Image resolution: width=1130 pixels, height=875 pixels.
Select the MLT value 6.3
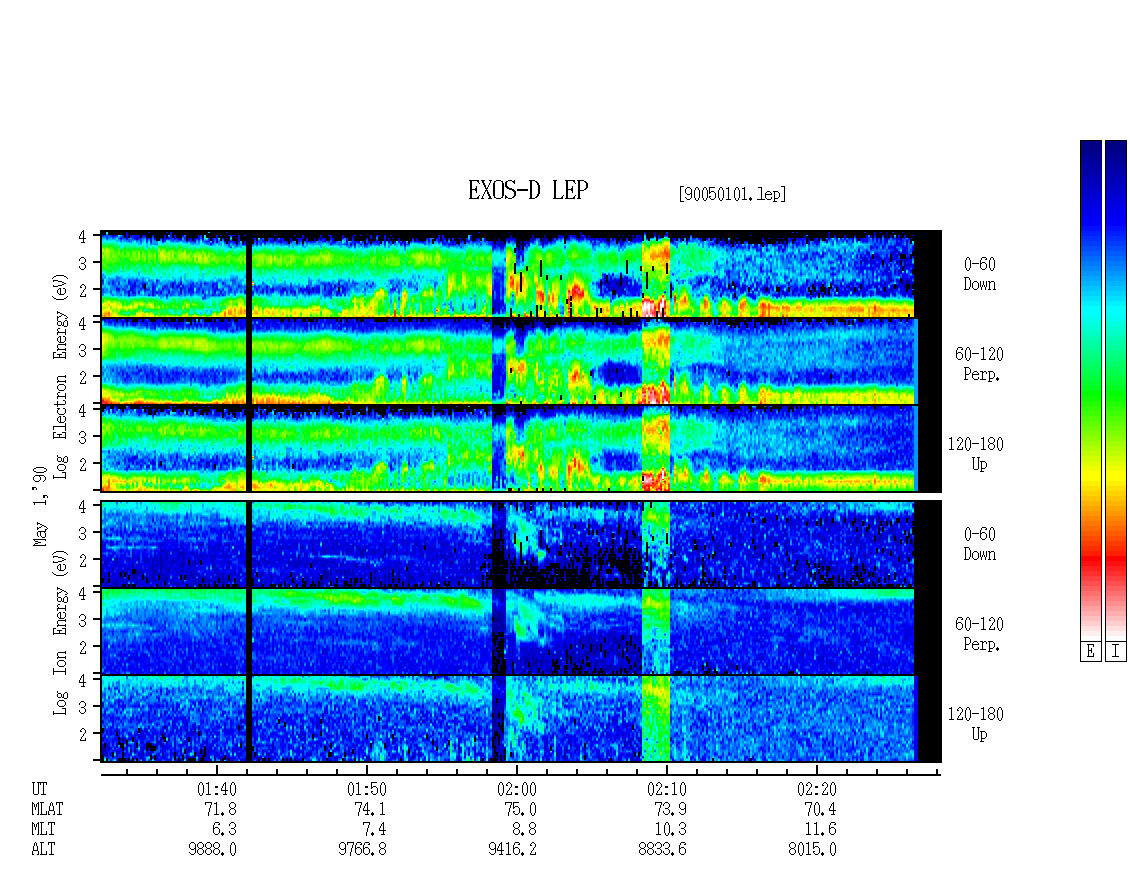point(224,830)
